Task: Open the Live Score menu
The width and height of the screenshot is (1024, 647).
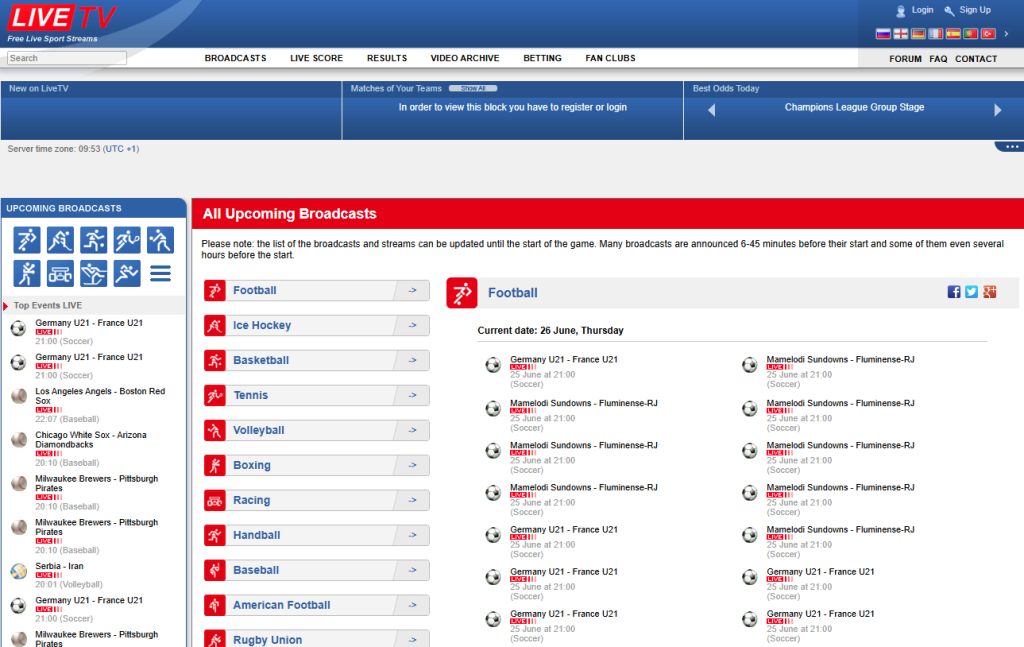Action: 317,58
